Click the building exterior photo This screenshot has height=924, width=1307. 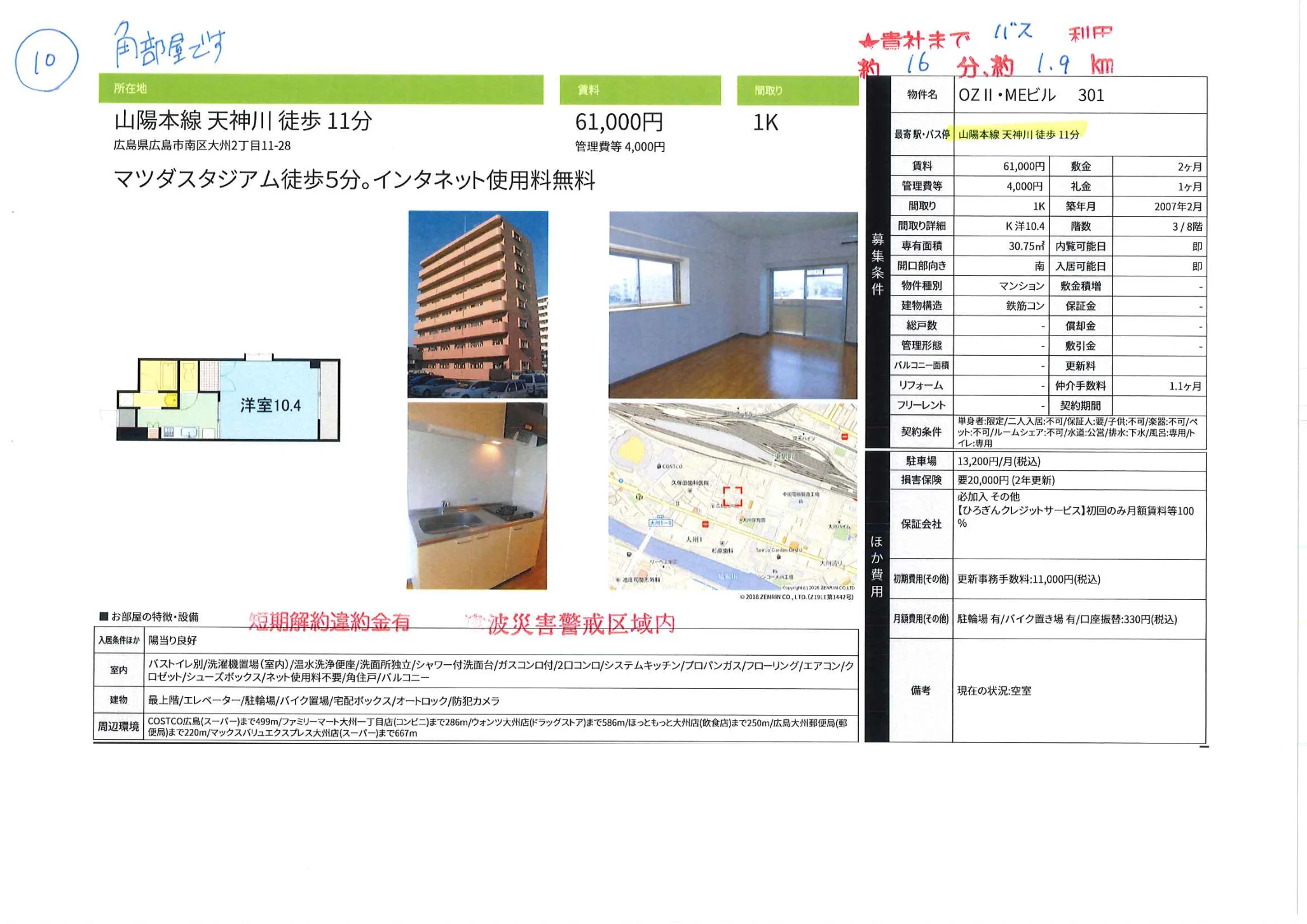[x=477, y=304]
